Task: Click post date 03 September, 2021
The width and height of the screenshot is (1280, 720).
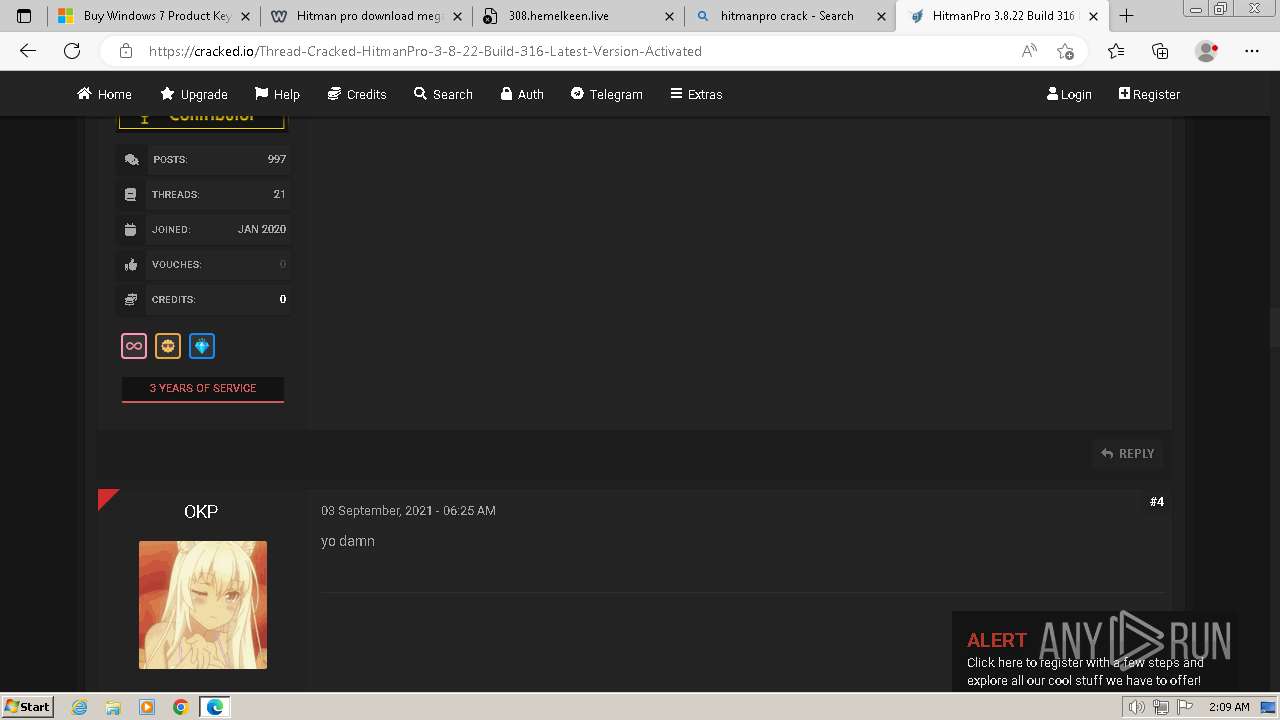Action: [x=408, y=510]
